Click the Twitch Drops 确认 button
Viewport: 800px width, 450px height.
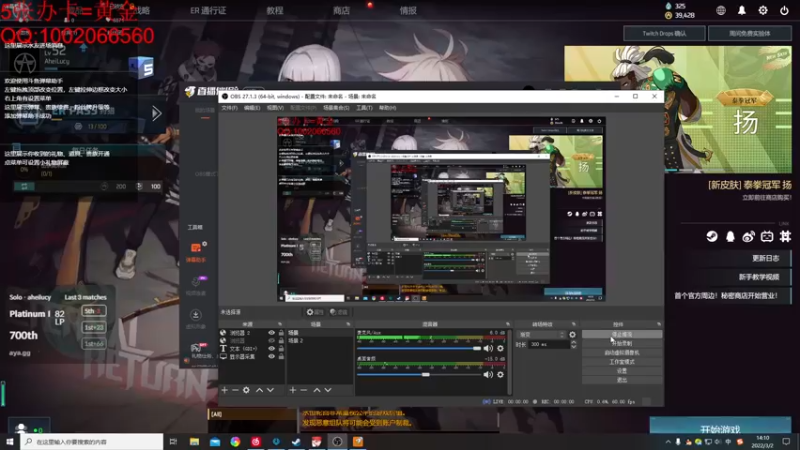tap(664, 34)
